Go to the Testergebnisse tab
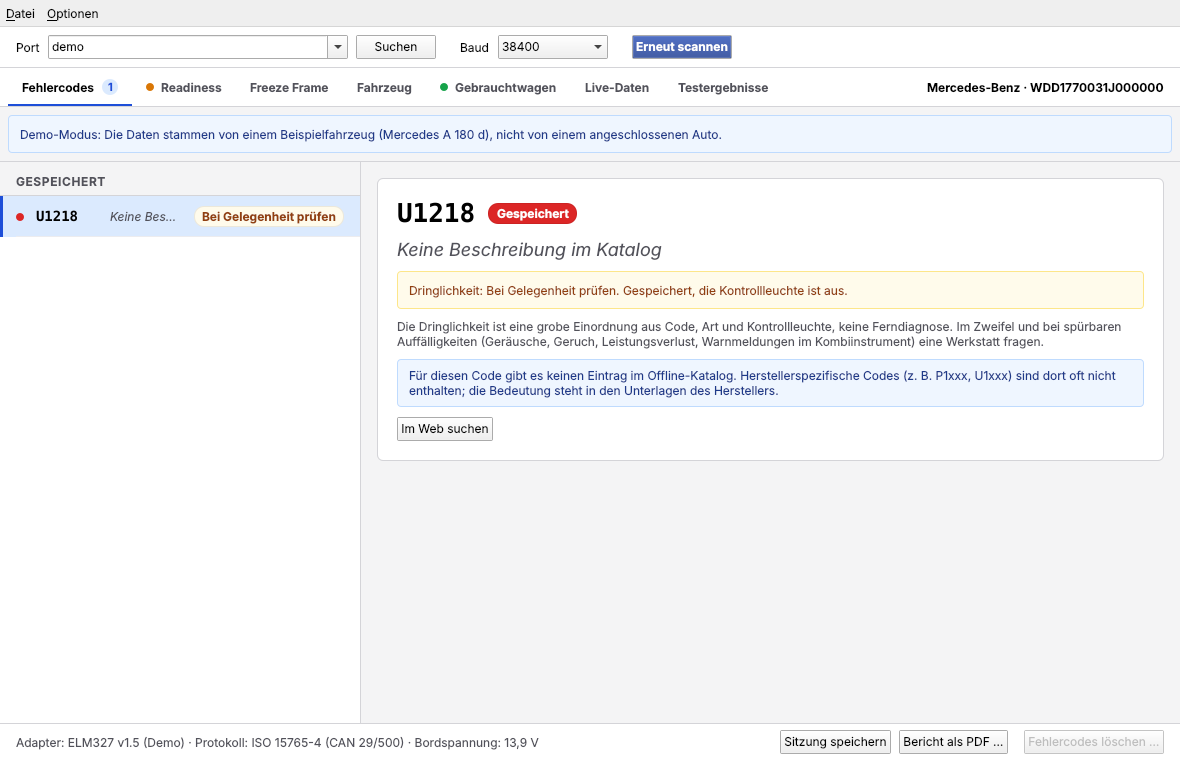 click(723, 87)
